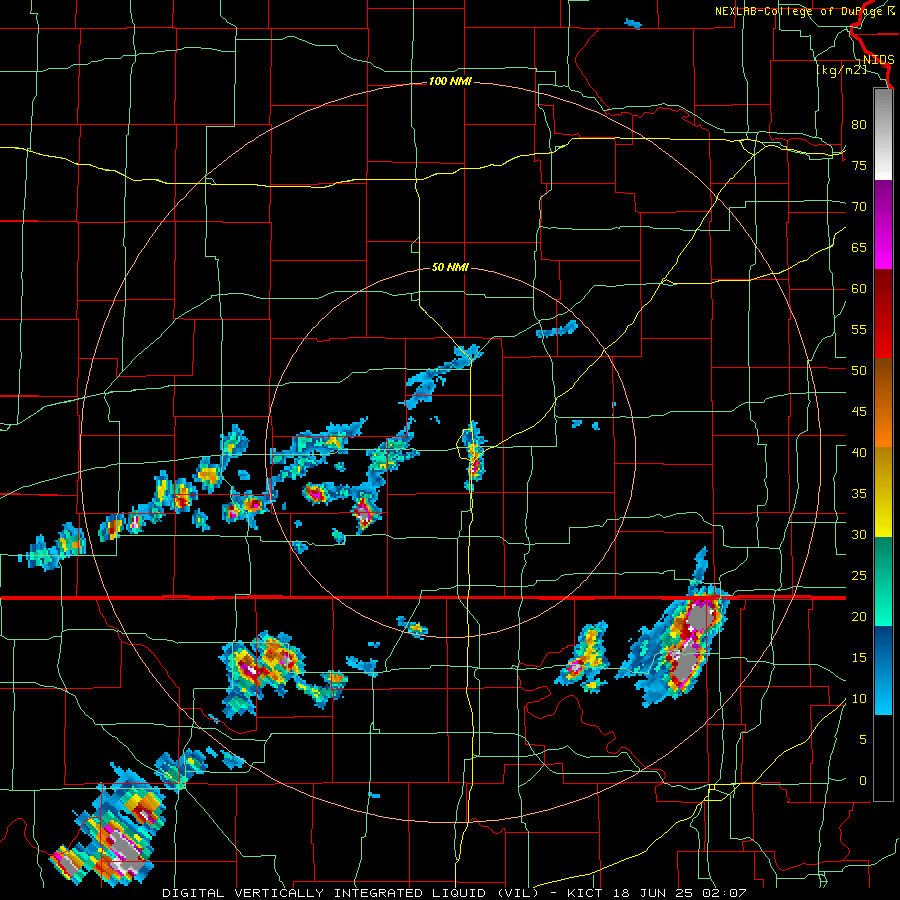Click the 100 NMI range ring label
This screenshot has width=900, height=900.
click(x=450, y=82)
